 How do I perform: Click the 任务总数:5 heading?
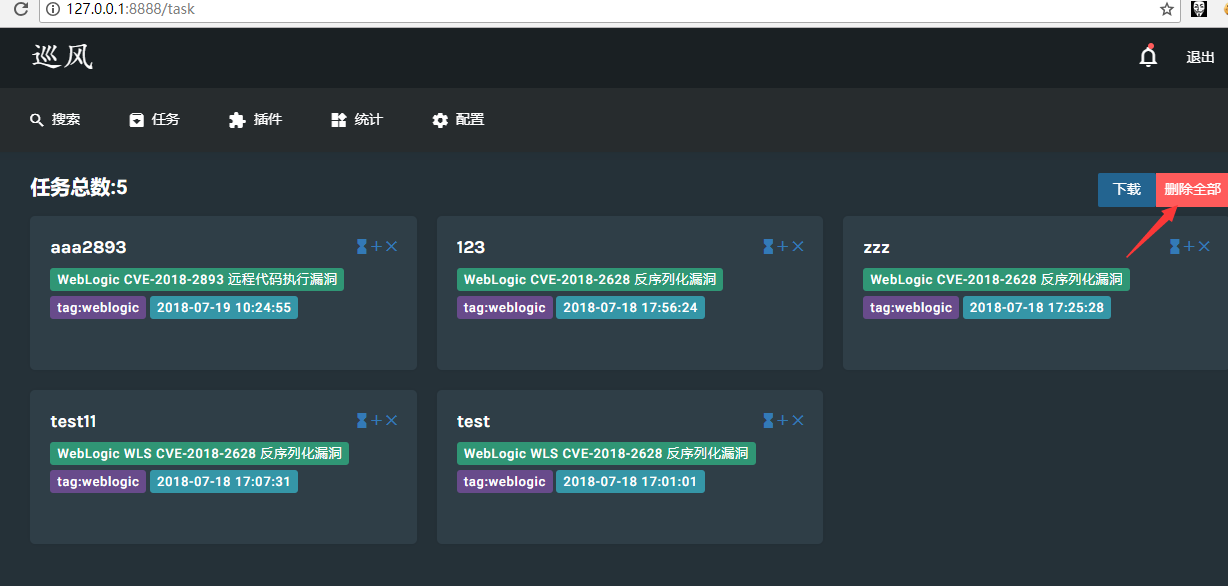coord(79,187)
